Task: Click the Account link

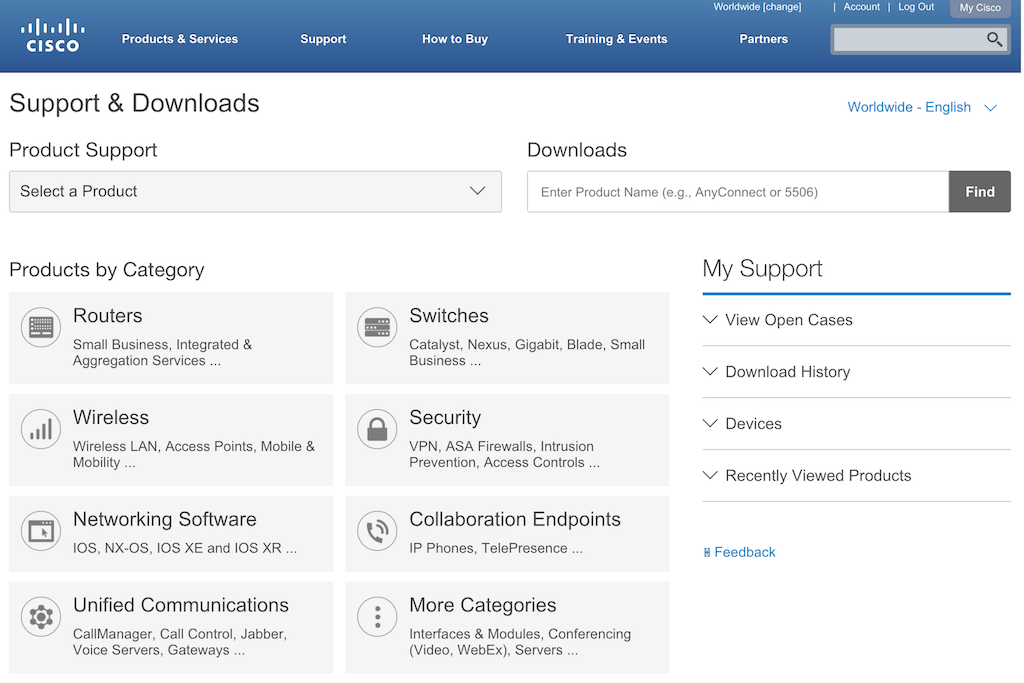Action: tap(861, 7)
